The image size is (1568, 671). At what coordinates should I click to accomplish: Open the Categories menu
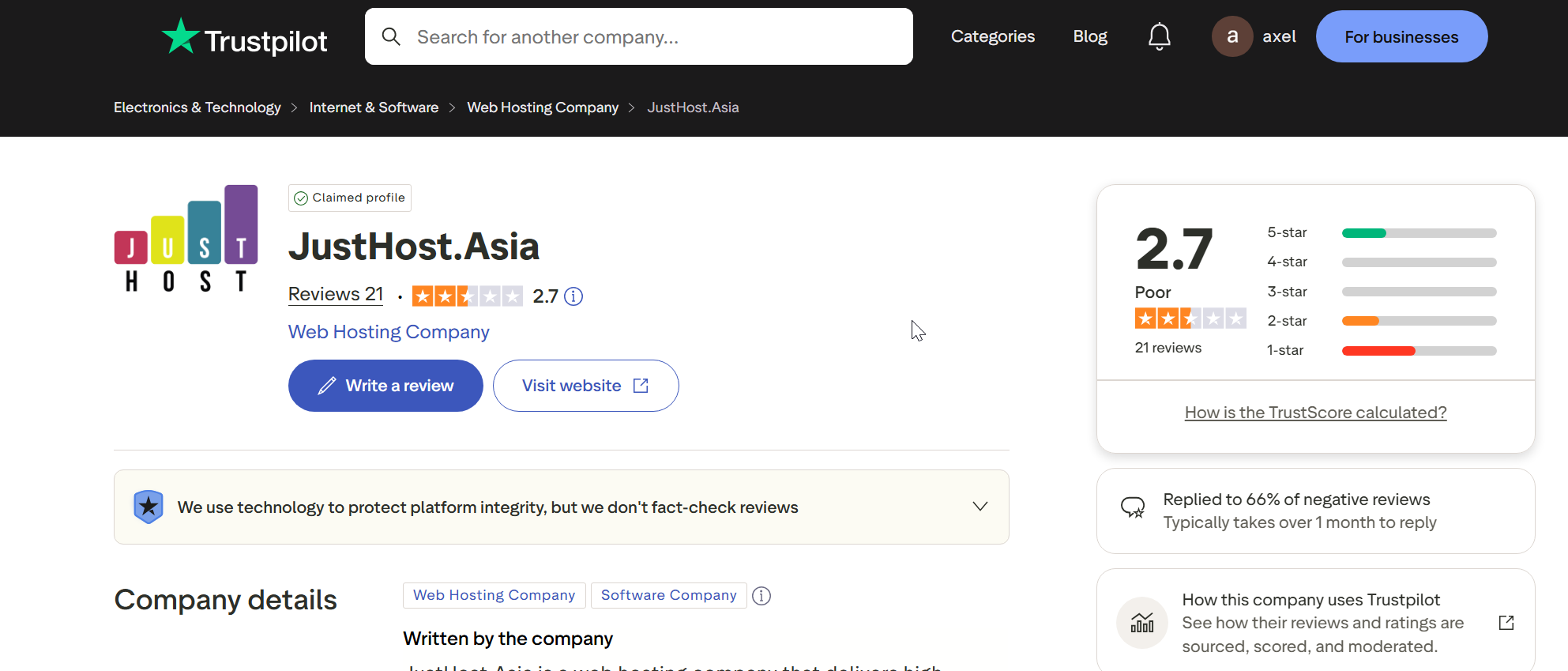[993, 36]
